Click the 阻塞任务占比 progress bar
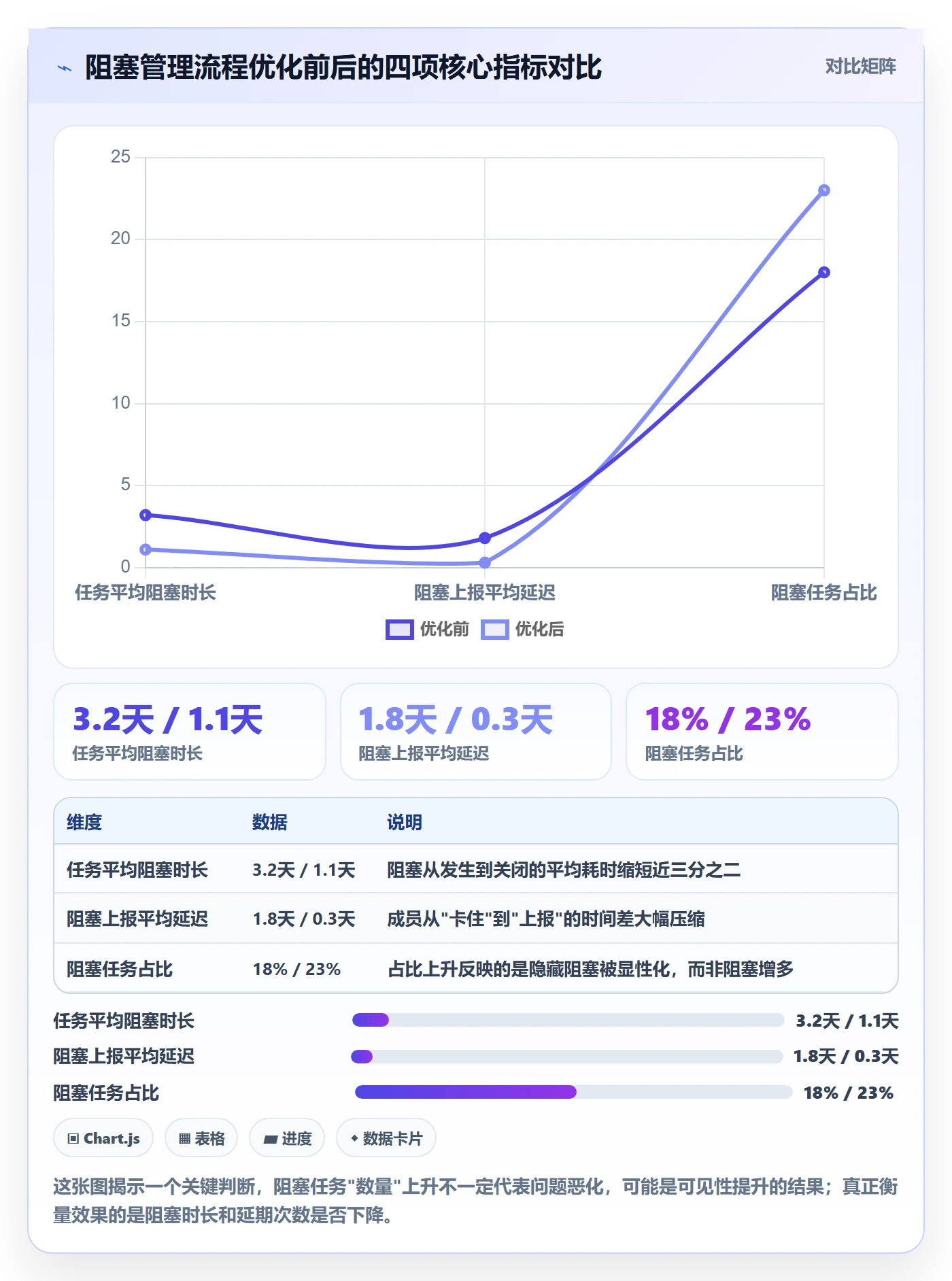This screenshot has width=952, height=1281. click(x=573, y=1092)
